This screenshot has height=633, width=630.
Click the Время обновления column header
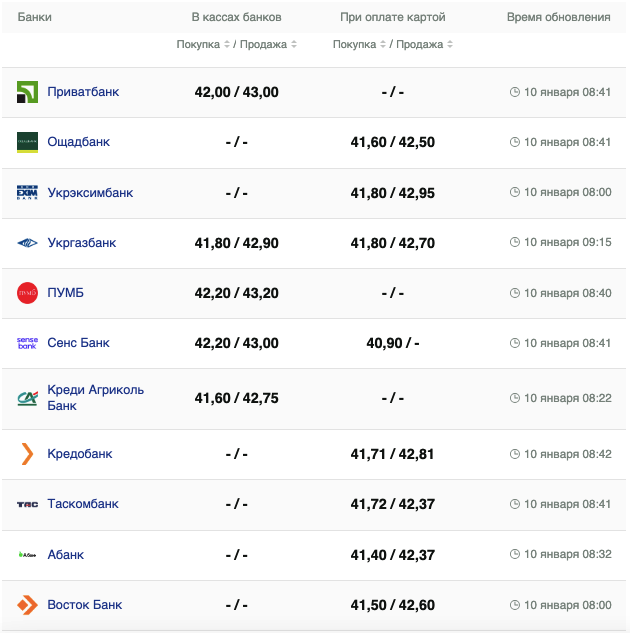[558, 18]
